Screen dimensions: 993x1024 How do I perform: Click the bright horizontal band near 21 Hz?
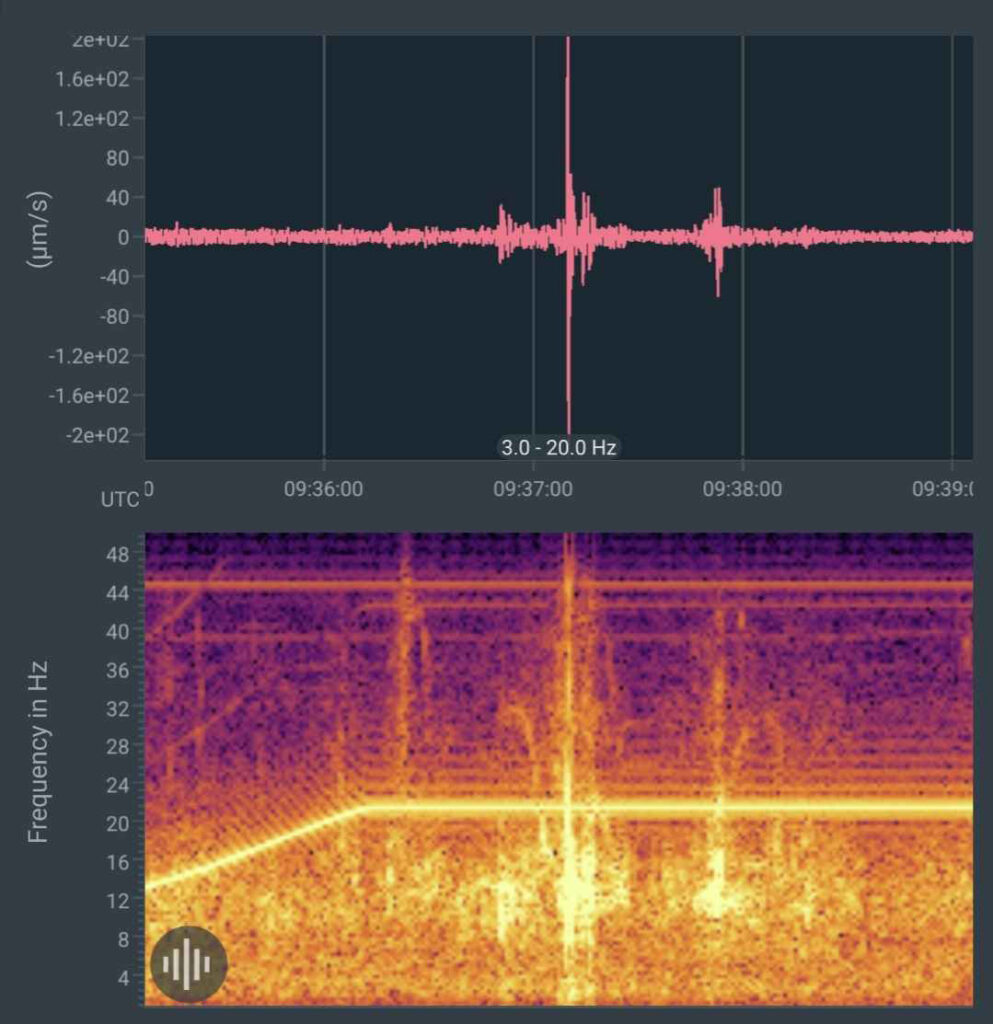[666, 807]
